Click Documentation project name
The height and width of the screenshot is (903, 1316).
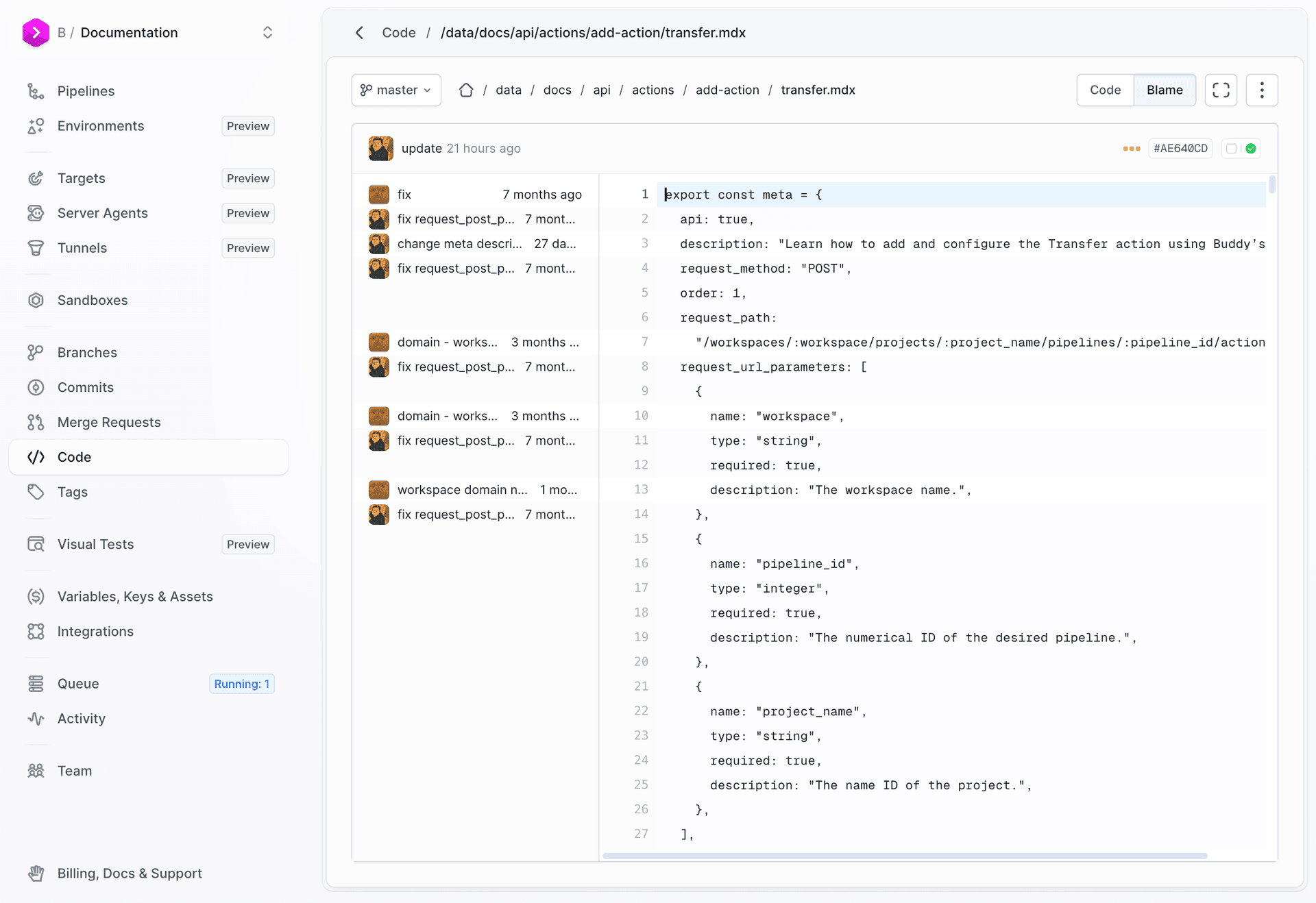(129, 32)
